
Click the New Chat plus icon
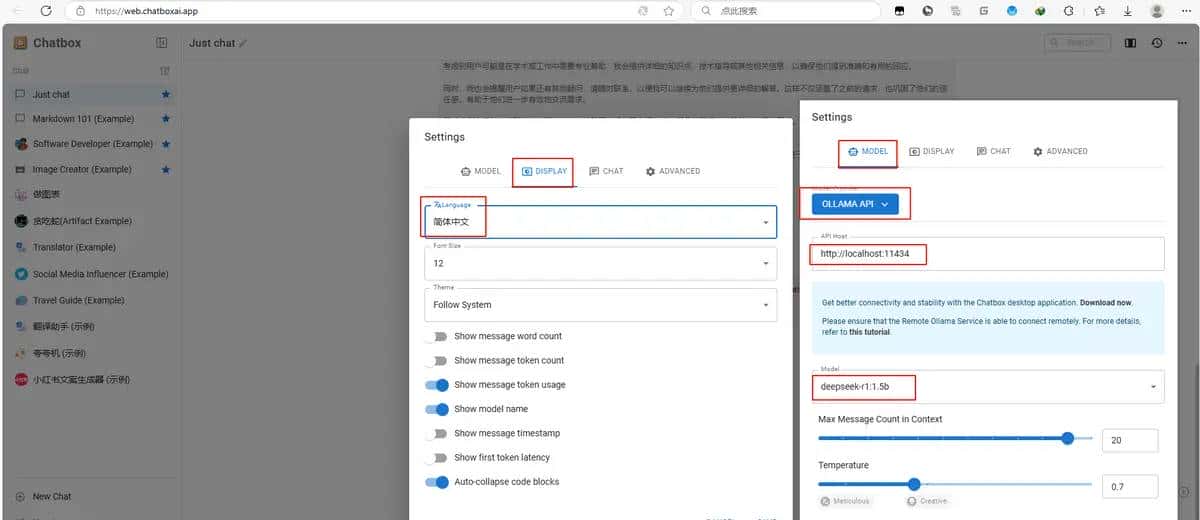[x=20, y=496]
